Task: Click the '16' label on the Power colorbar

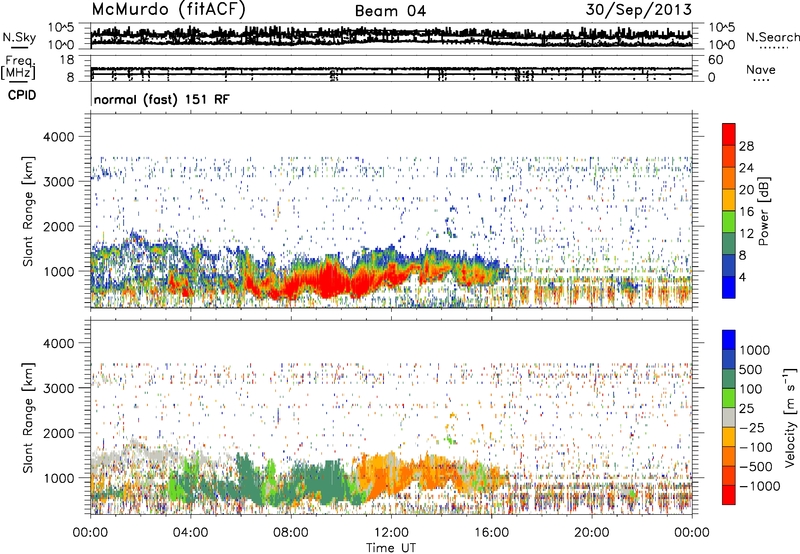Action: click(x=746, y=212)
